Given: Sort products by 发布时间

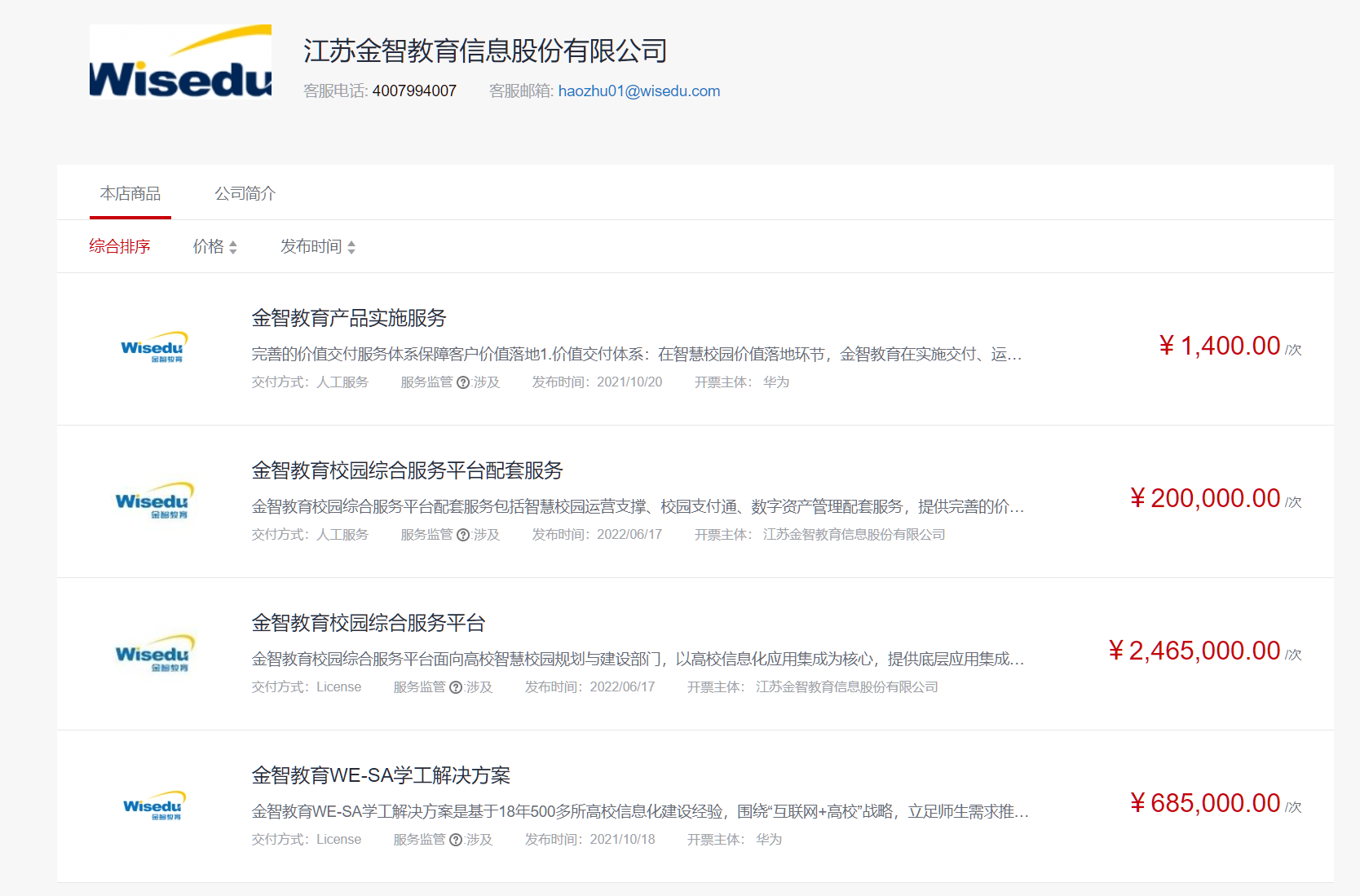Looking at the screenshot, I should (x=318, y=246).
